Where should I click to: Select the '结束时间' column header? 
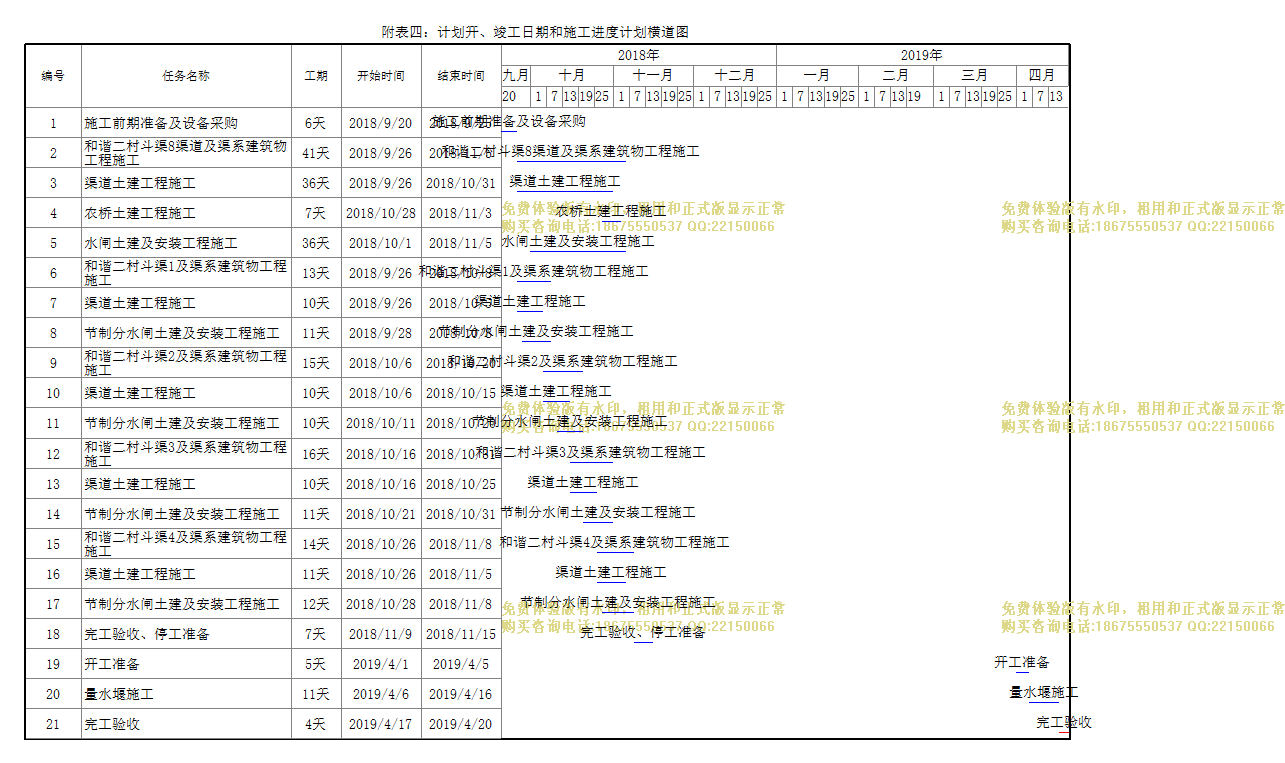461,76
